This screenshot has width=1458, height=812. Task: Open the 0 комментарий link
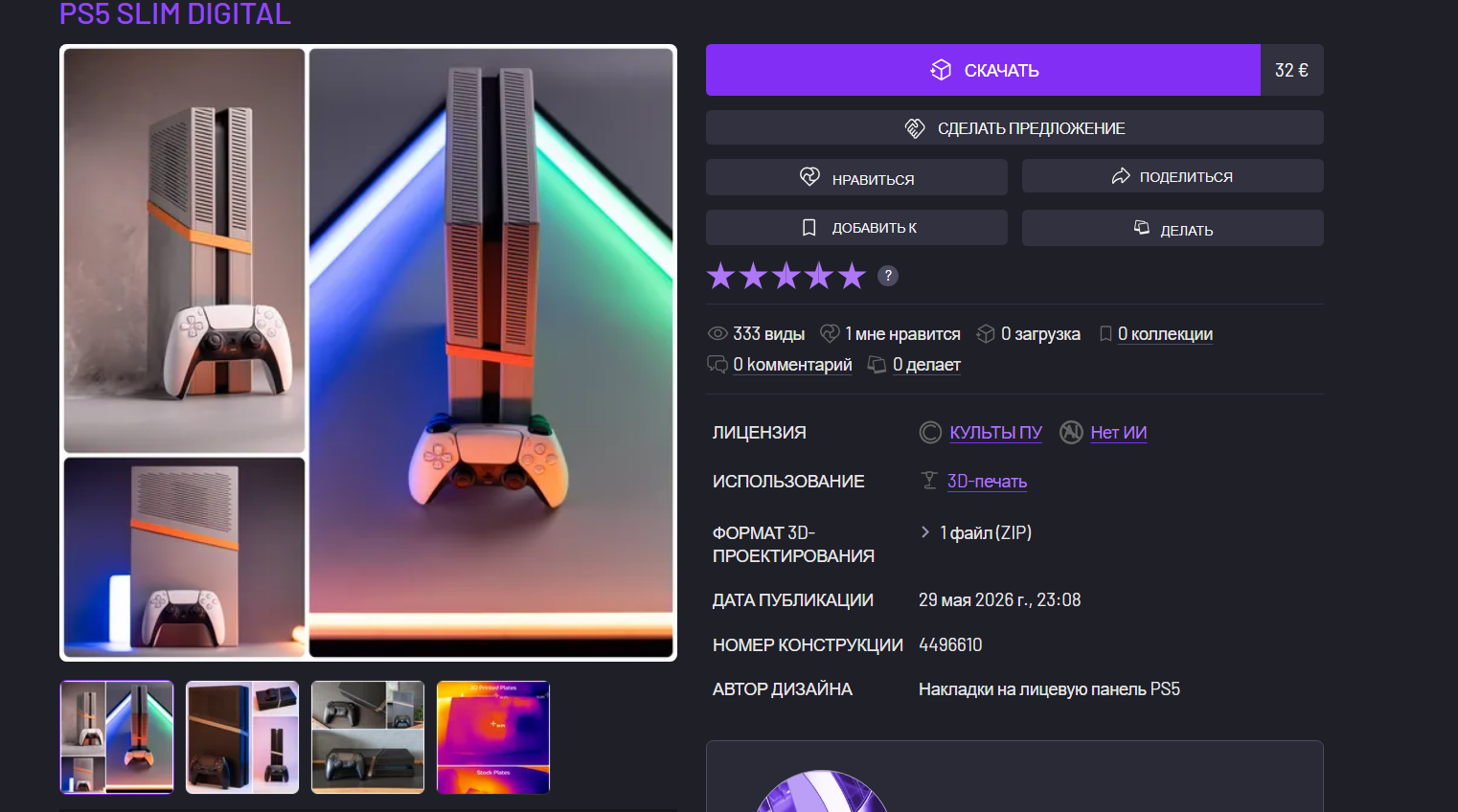click(x=792, y=365)
